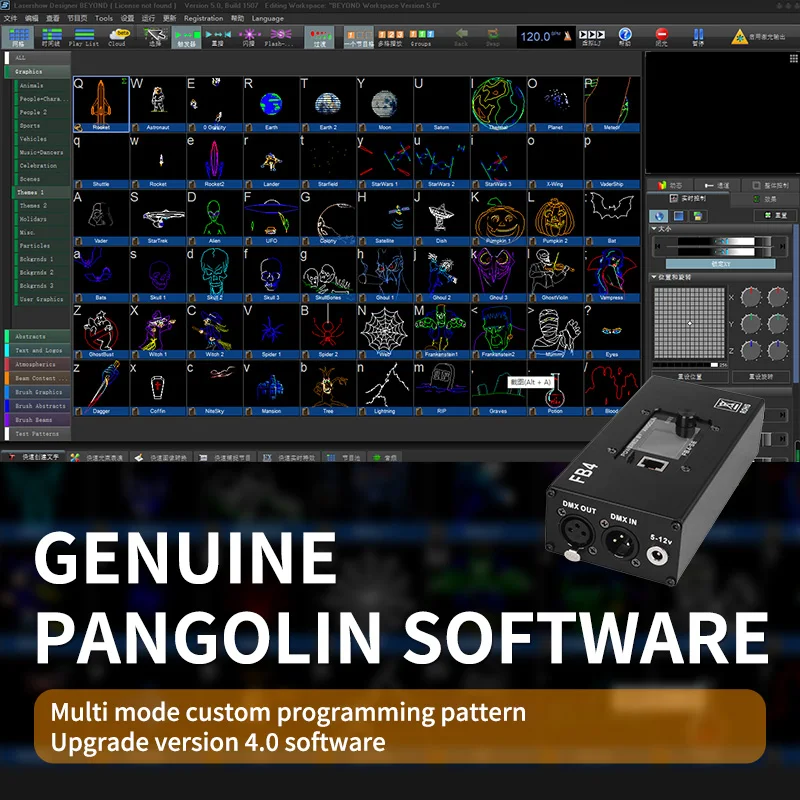Click the Groups toolbar icon

[x=421, y=37]
